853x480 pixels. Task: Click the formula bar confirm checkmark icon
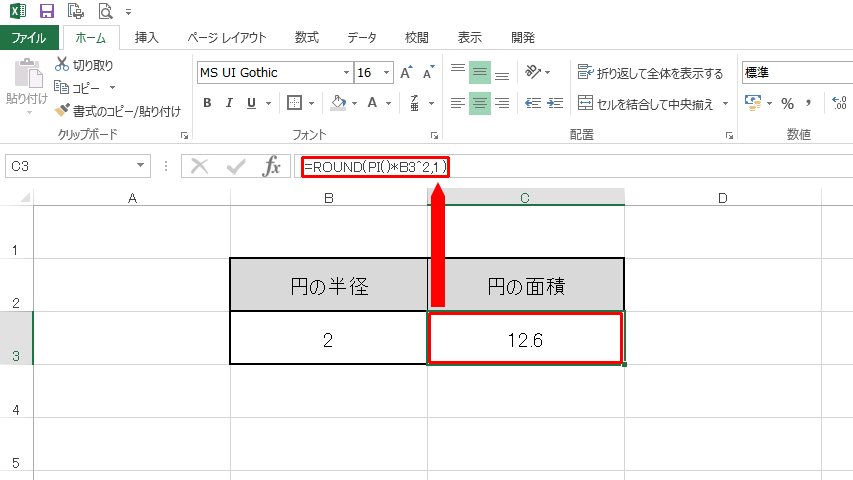tap(236, 166)
